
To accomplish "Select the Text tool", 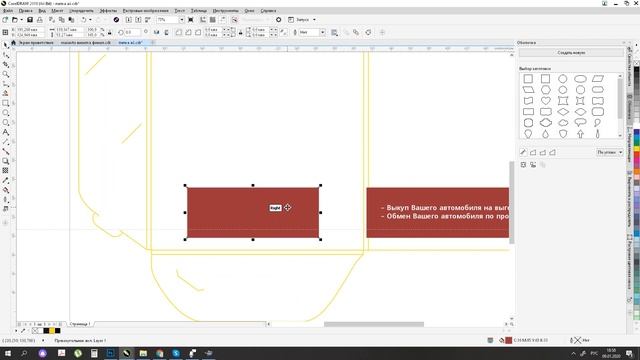I will pos(5,132).
